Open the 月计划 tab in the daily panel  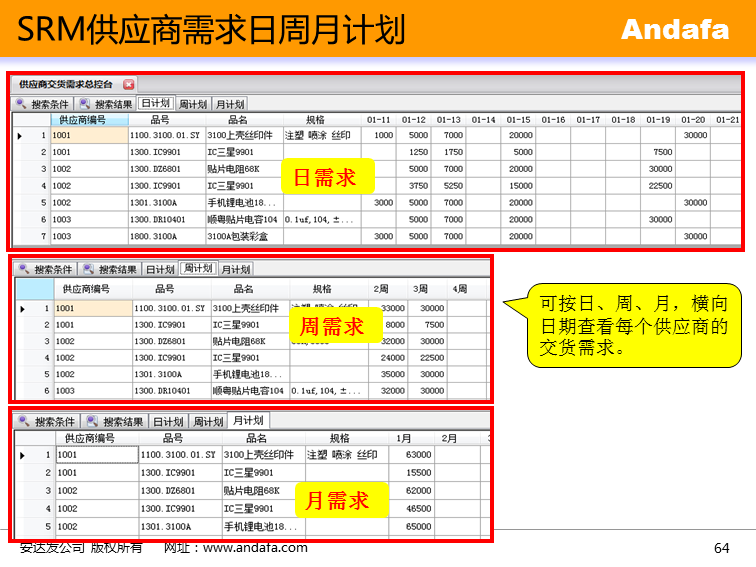click(229, 104)
